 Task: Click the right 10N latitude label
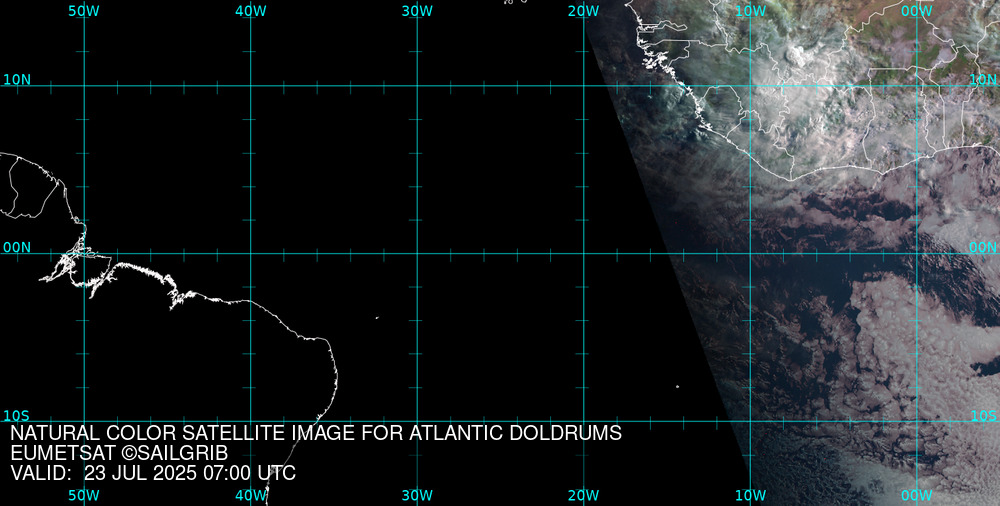point(983,80)
